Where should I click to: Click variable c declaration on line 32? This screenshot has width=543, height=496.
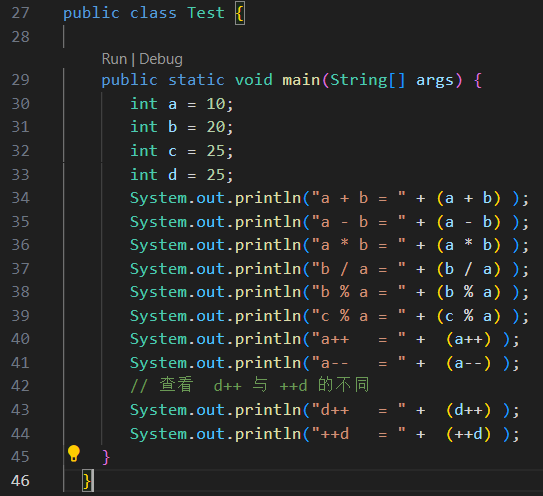tap(172, 151)
